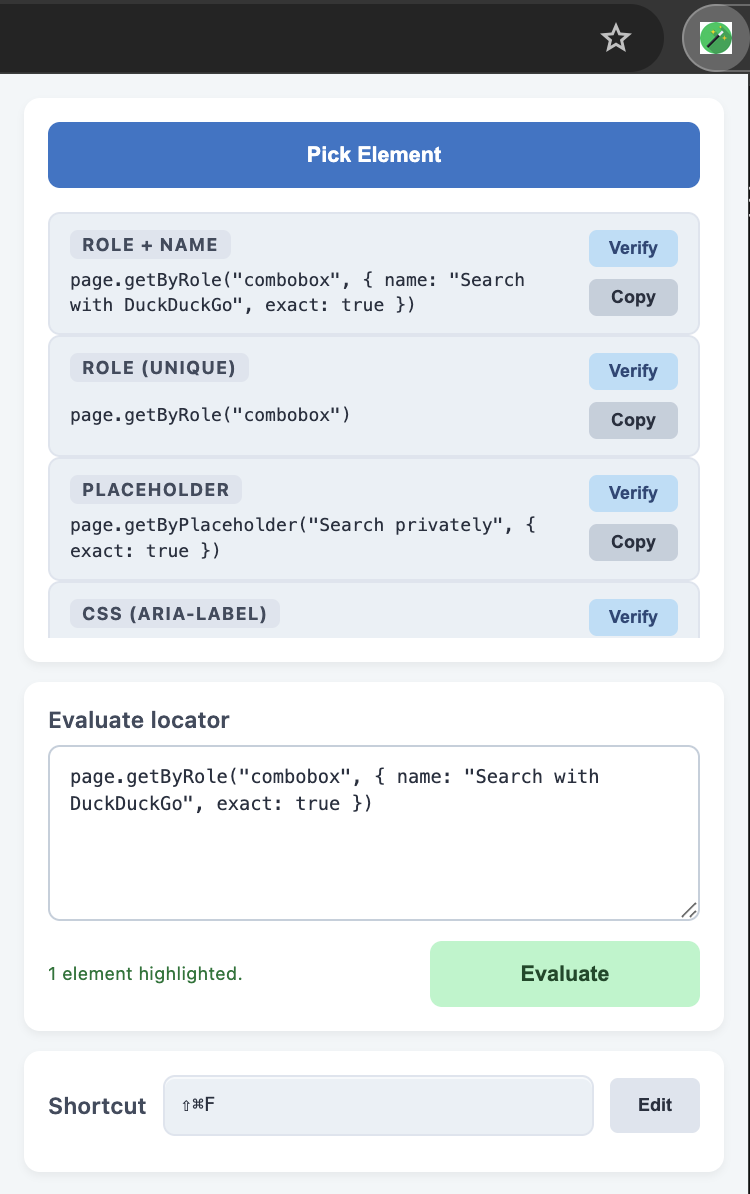Click the ROLE + NAME label
This screenshot has width=750, height=1194.
pyautogui.click(x=150, y=245)
